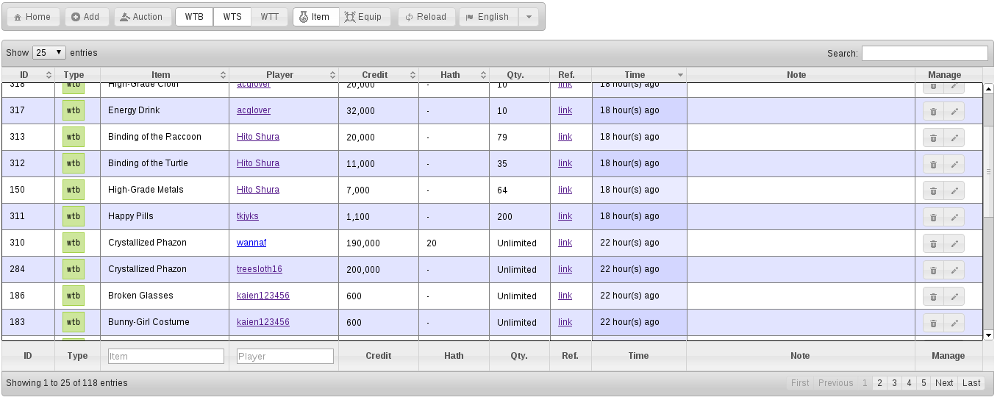Add a new entry
The height and width of the screenshot is (400, 1000).
pos(87,17)
